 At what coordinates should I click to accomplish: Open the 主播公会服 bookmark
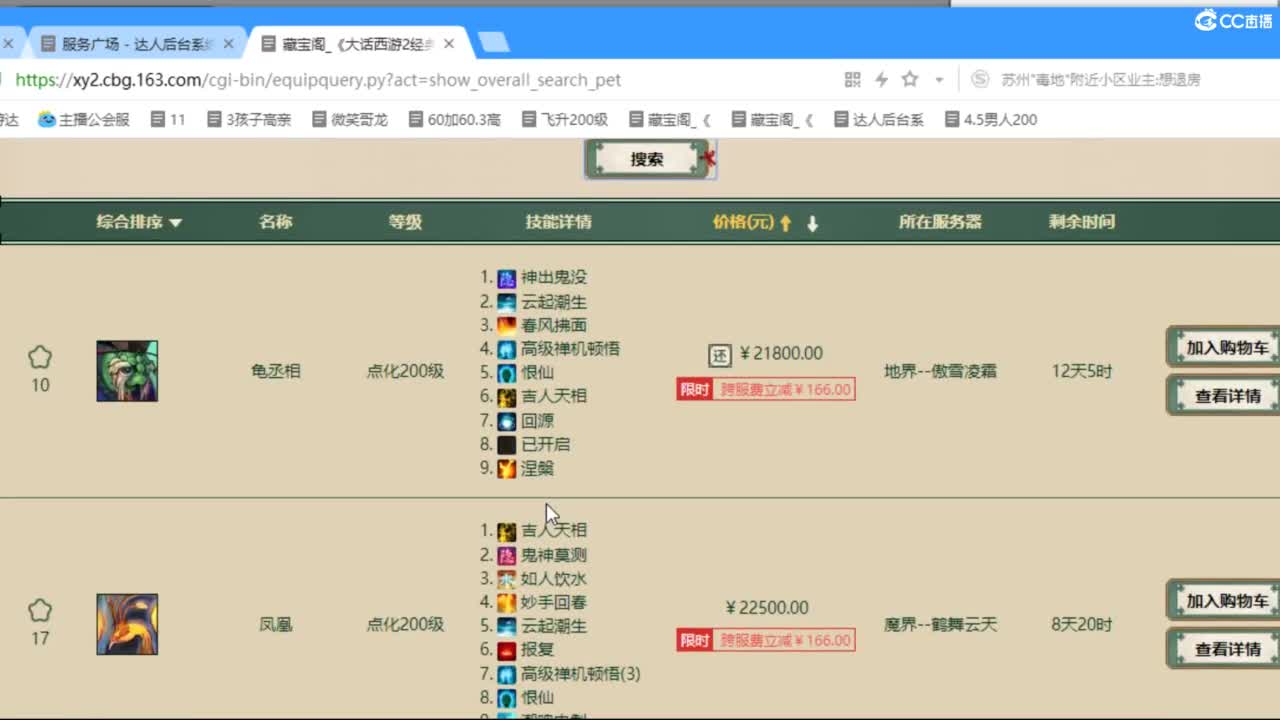[84, 119]
